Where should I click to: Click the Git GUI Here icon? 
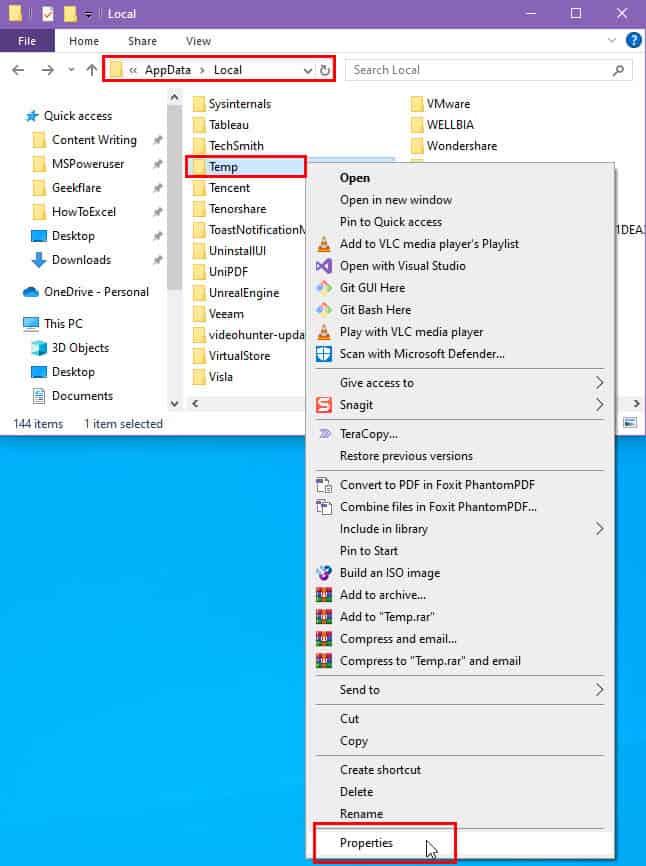click(x=324, y=288)
